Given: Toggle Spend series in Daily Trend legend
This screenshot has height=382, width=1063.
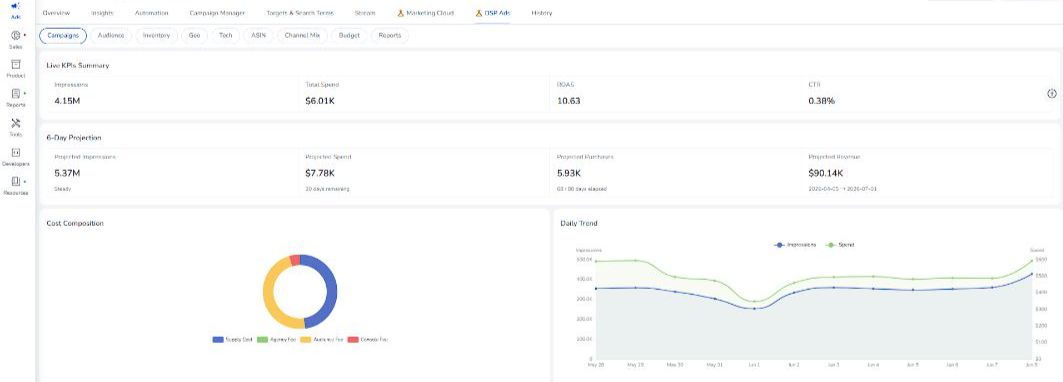Looking at the screenshot, I should pyautogui.click(x=840, y=244).
